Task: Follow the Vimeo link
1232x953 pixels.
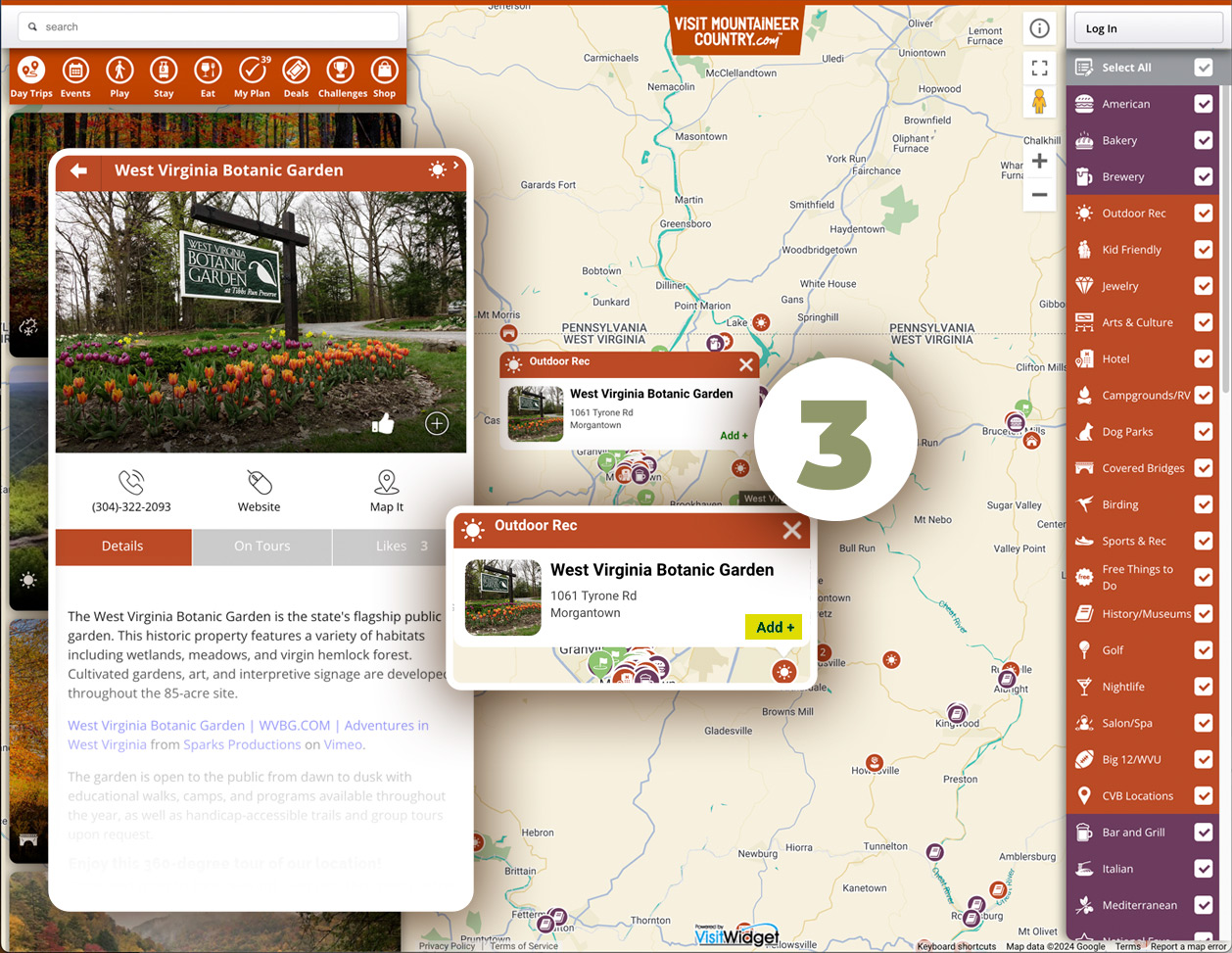Action: (x=343, y=744)
